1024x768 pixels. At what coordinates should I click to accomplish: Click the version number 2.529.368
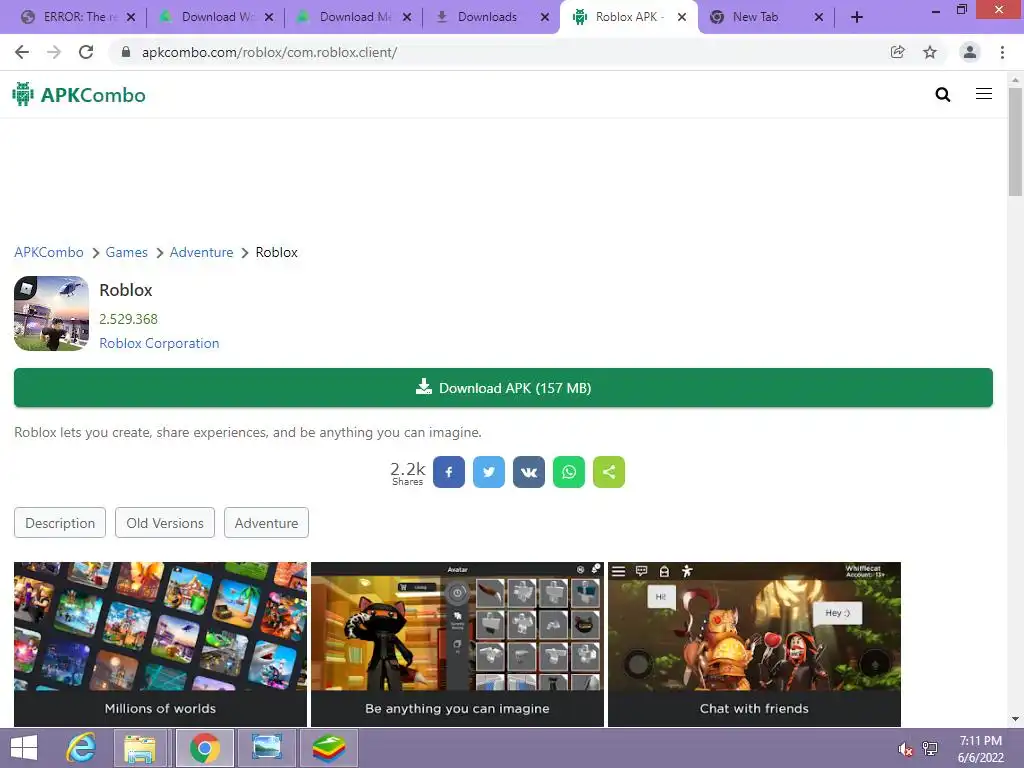pos(129,319)
